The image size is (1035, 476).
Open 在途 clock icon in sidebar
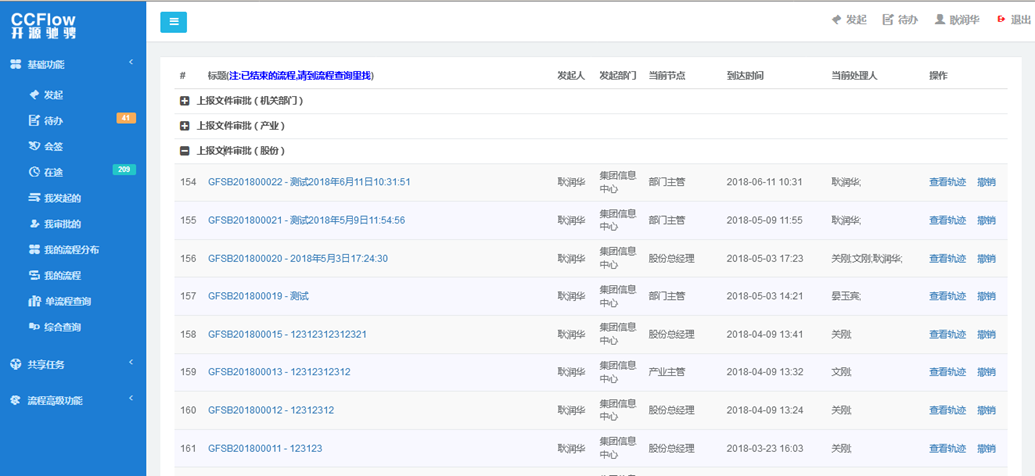pyautogui.click(x=33, y=172)
